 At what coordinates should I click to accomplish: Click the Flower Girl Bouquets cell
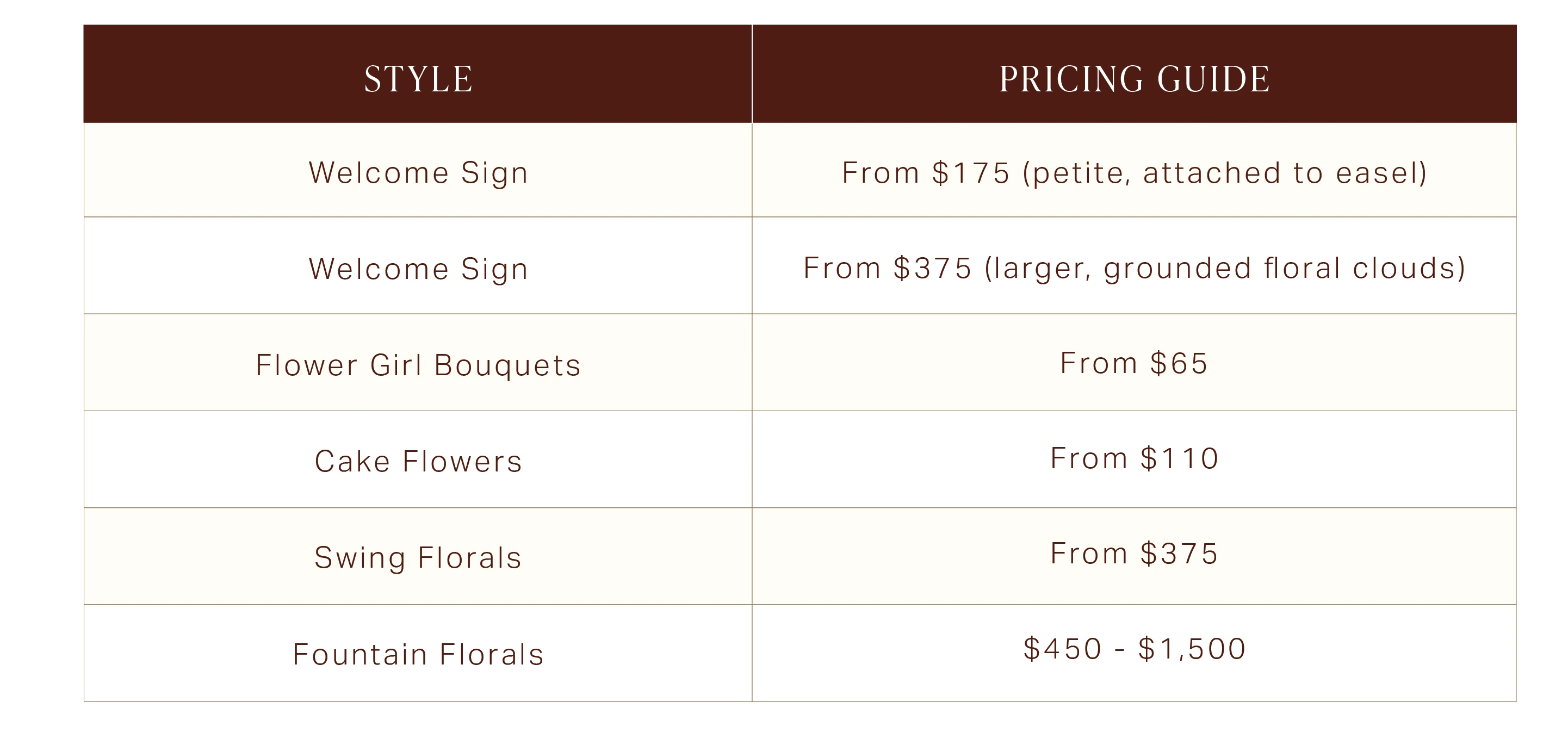[418, 365]
